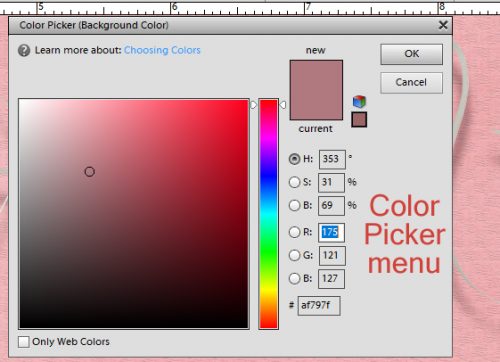Click the red value field 175
The width and height of the screenshot is (500, 362).
coord(331,232)
